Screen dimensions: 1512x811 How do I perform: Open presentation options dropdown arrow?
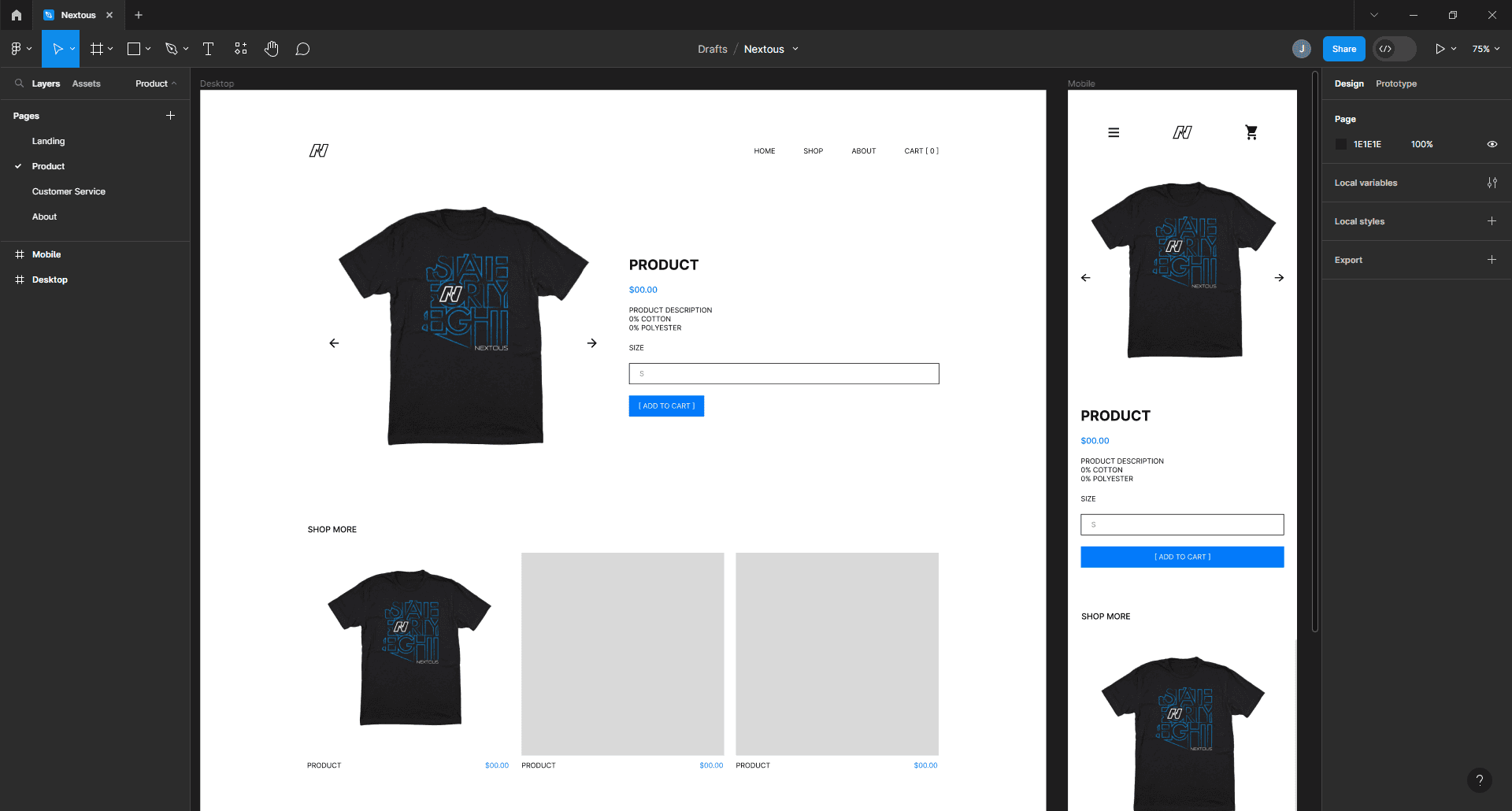point(1454,49)
